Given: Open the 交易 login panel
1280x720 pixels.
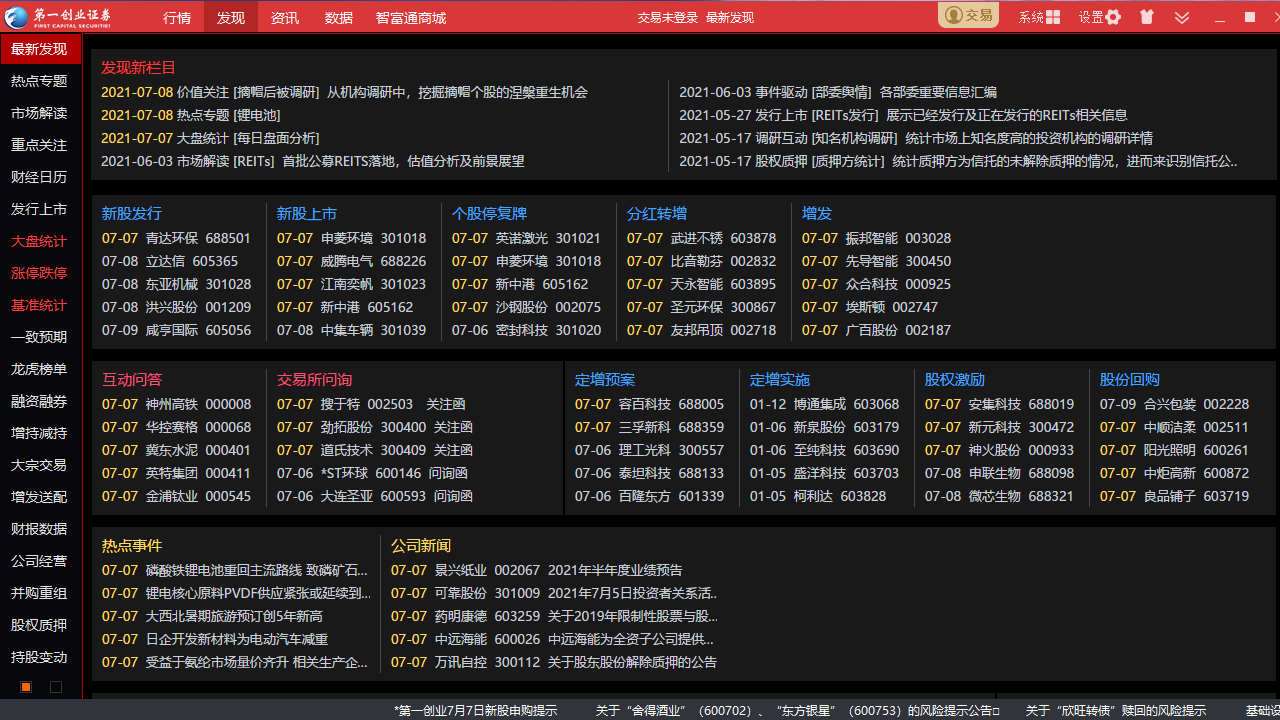Looking at the screenshot, I should pyautogui.click(x=967, y=15).
